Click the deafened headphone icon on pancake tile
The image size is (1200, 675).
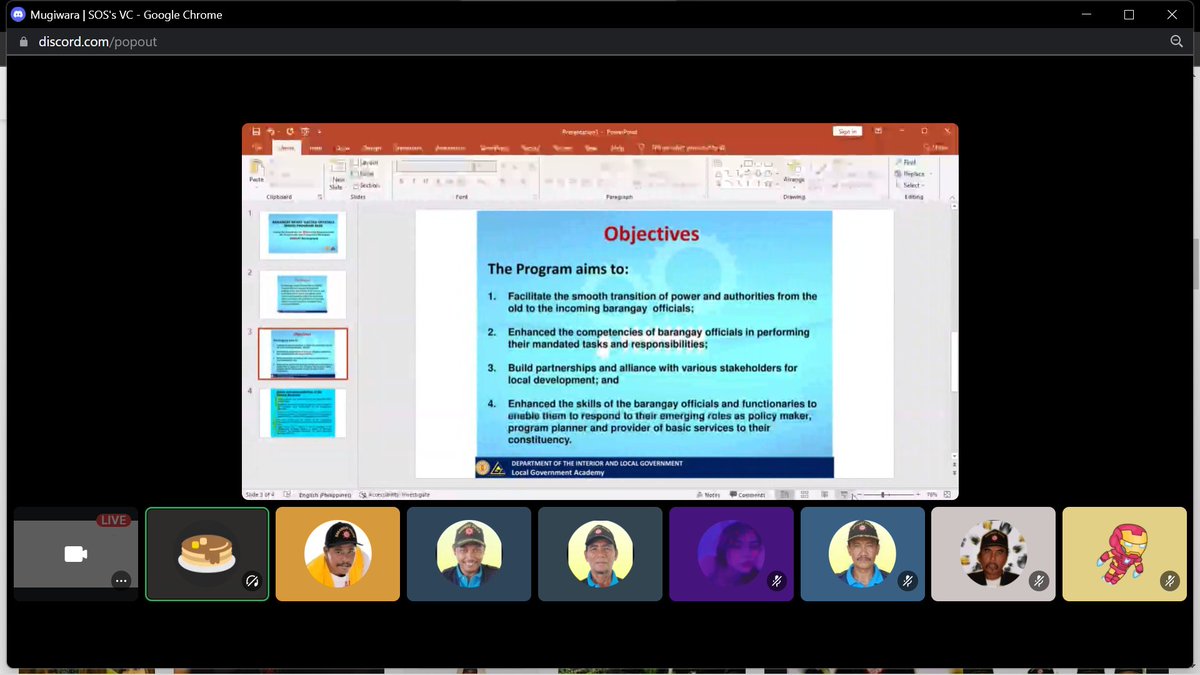pyautogui.click(x=252, y=580)
